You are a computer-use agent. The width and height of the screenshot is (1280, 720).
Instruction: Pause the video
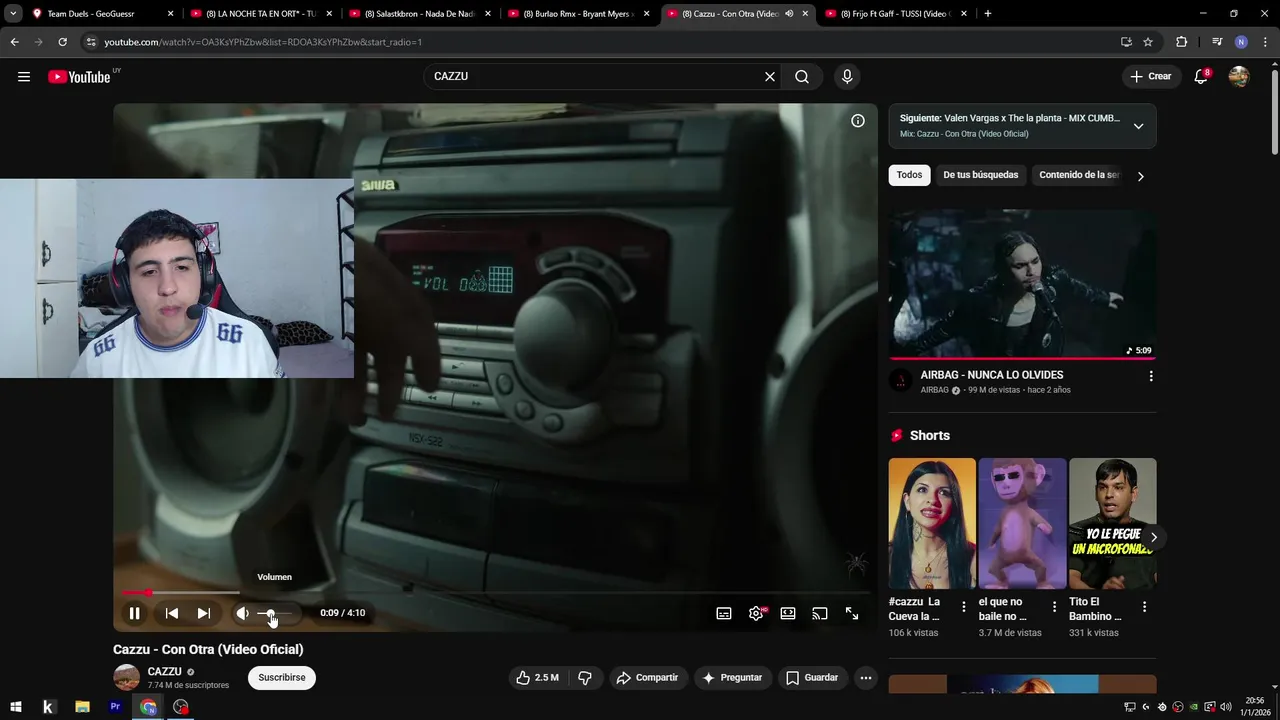point(134,613)
